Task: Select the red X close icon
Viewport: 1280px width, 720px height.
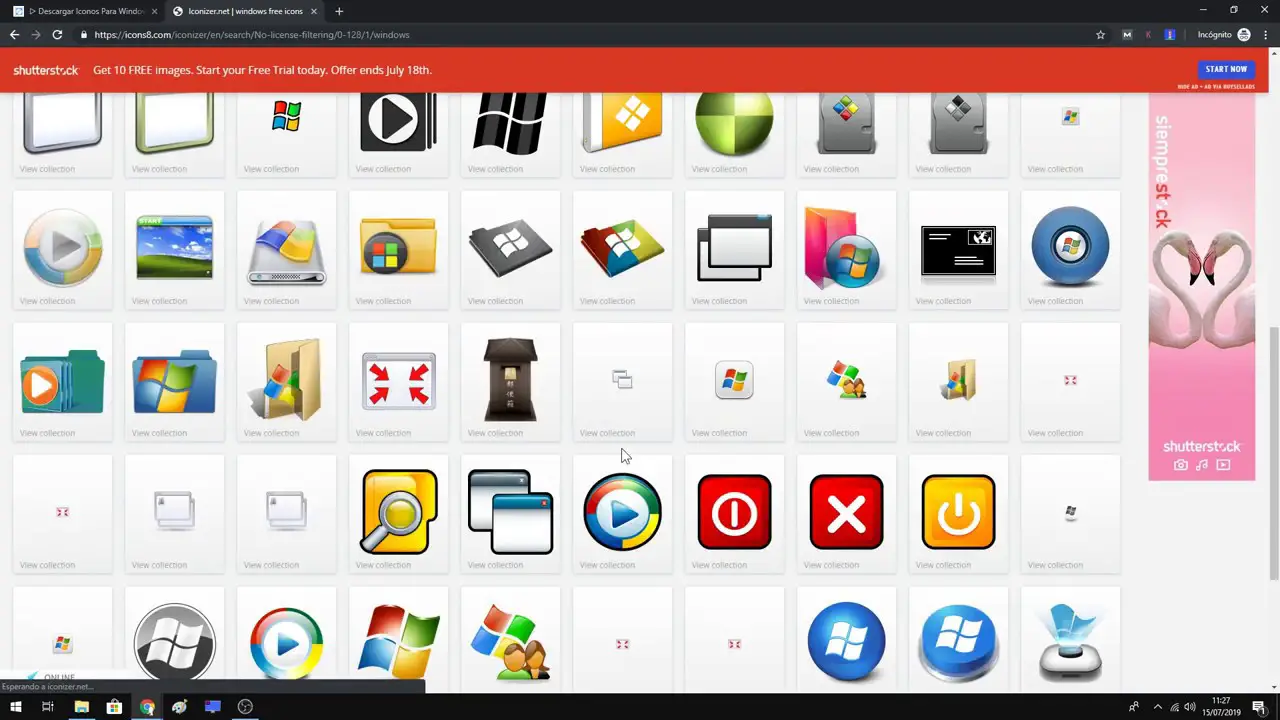Action: tap(846, 512)
